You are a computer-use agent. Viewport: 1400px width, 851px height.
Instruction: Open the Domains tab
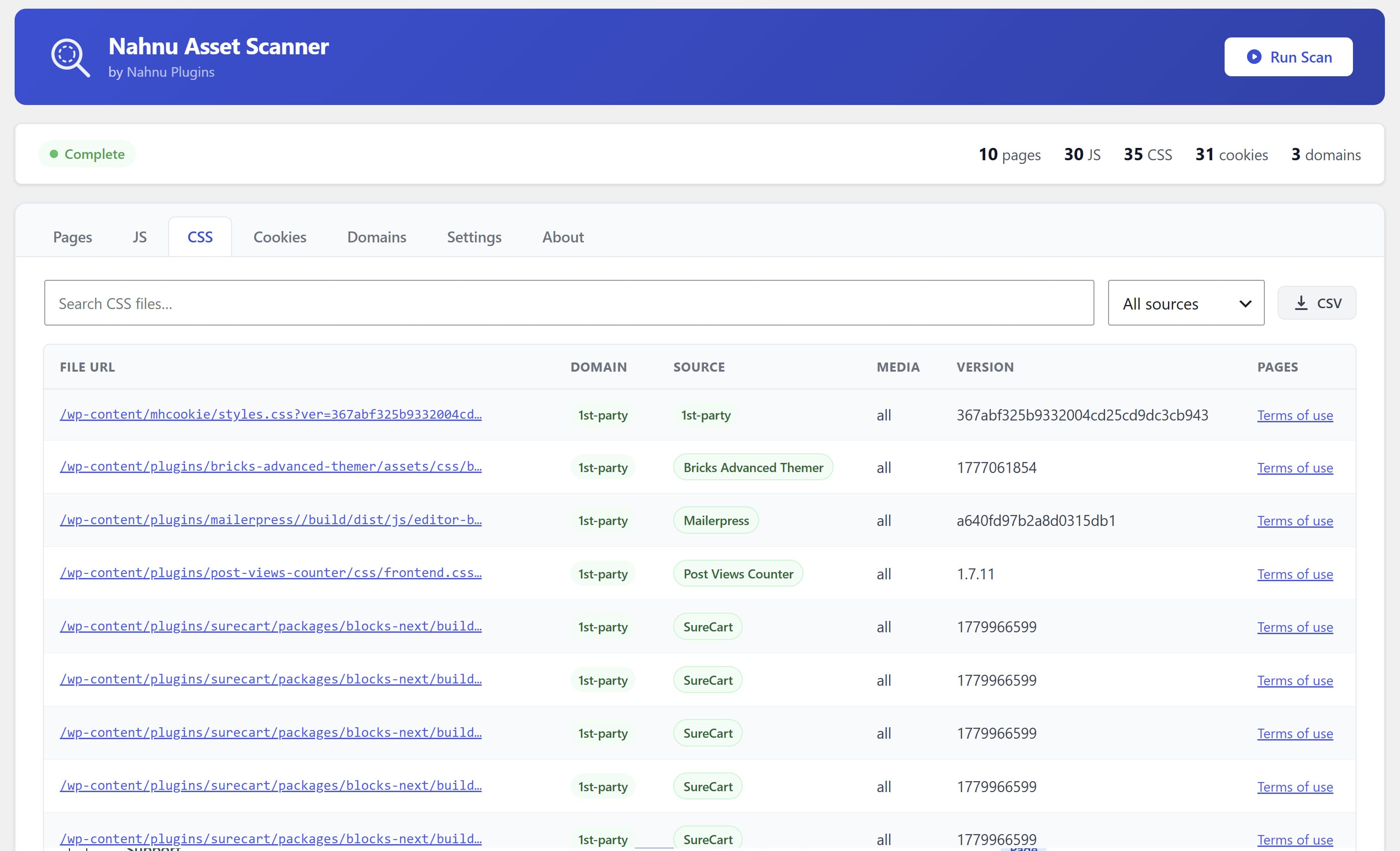point(377,237)
